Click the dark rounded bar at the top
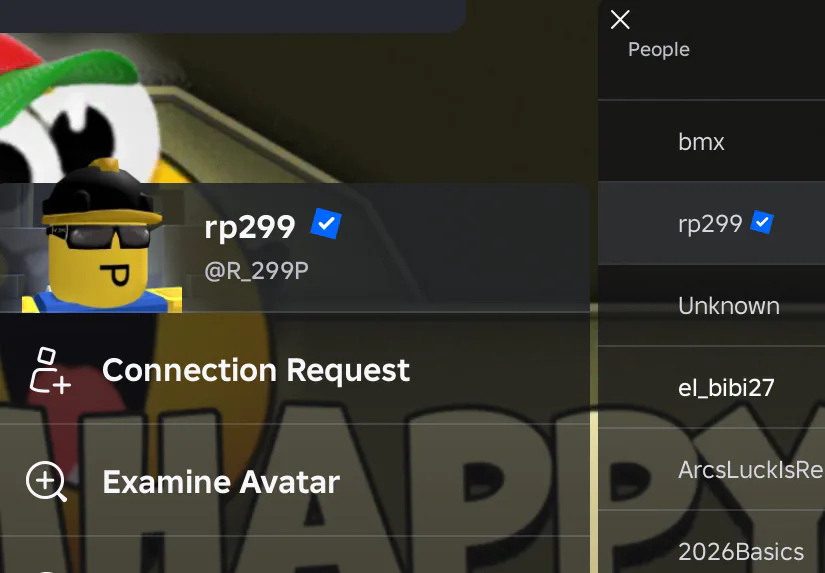This screenshot has height=573, width=825. (x=232, y=16)
